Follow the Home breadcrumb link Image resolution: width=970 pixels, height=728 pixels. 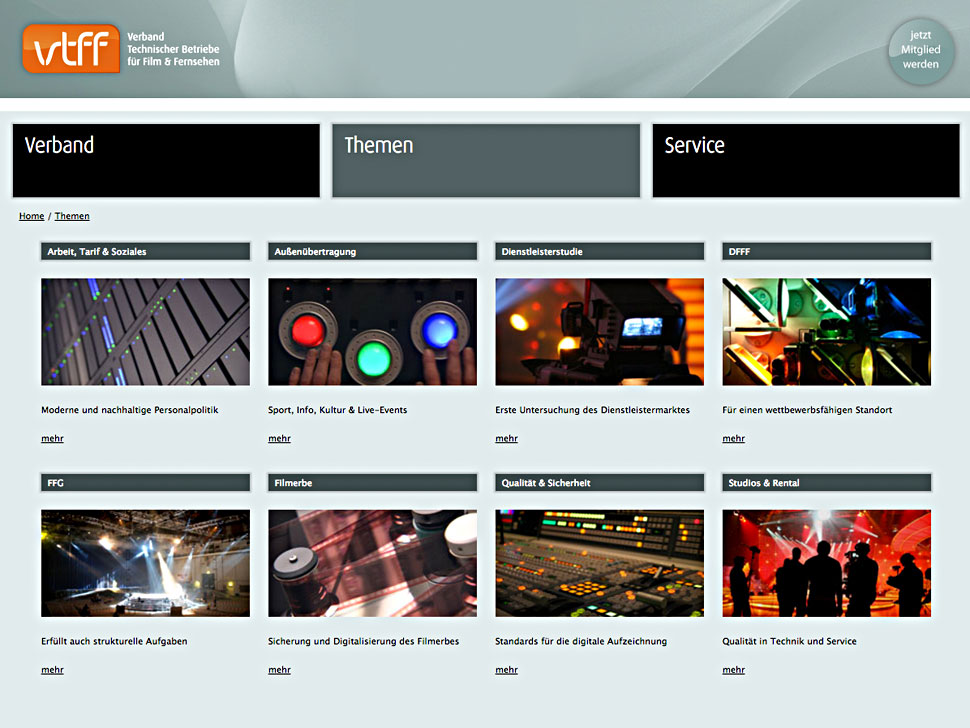pyautogui.click(x=32, y=216)
